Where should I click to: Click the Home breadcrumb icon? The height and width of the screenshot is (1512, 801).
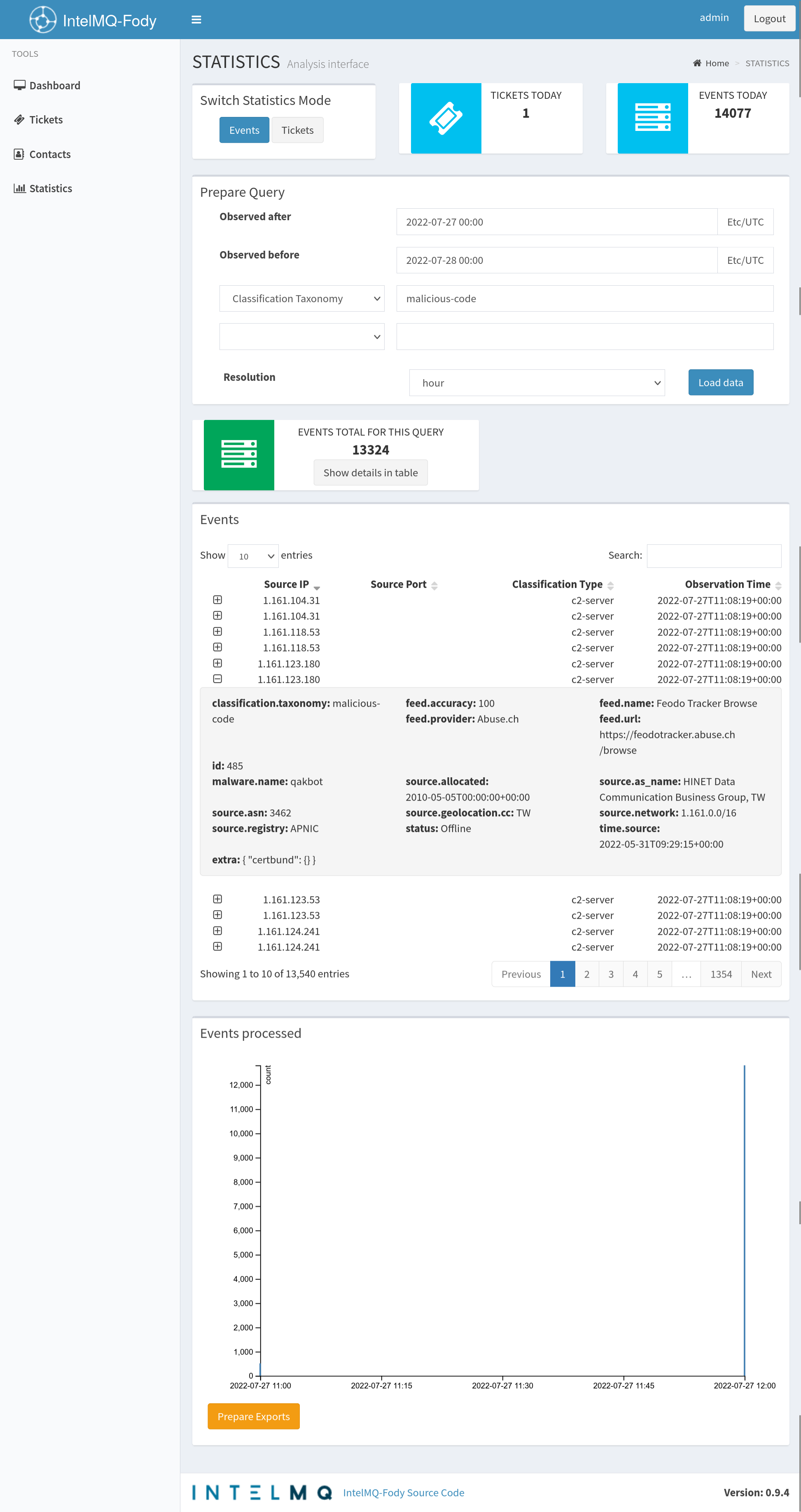click(x=697, y=63)
